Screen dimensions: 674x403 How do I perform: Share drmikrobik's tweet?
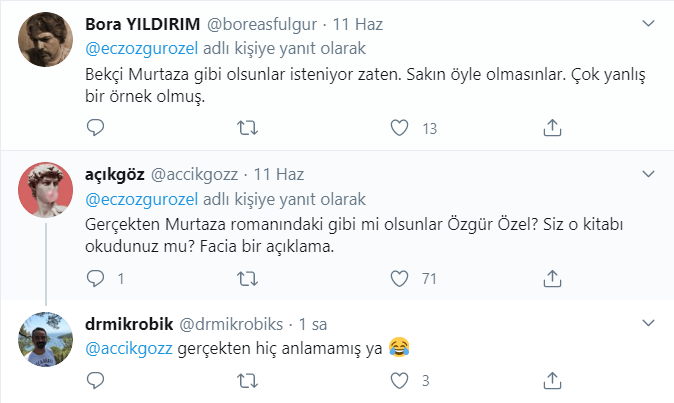(553, 380)
